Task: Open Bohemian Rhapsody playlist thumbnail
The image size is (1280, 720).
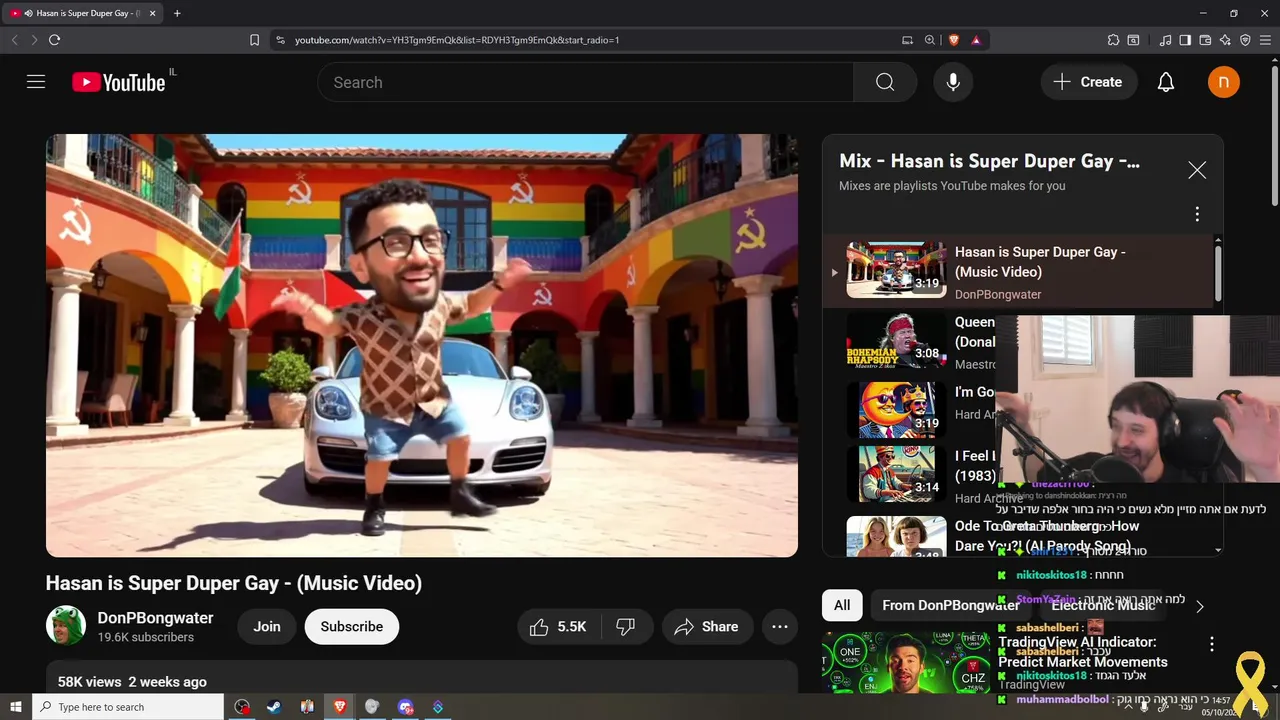Action: click(x=896, y=340)
